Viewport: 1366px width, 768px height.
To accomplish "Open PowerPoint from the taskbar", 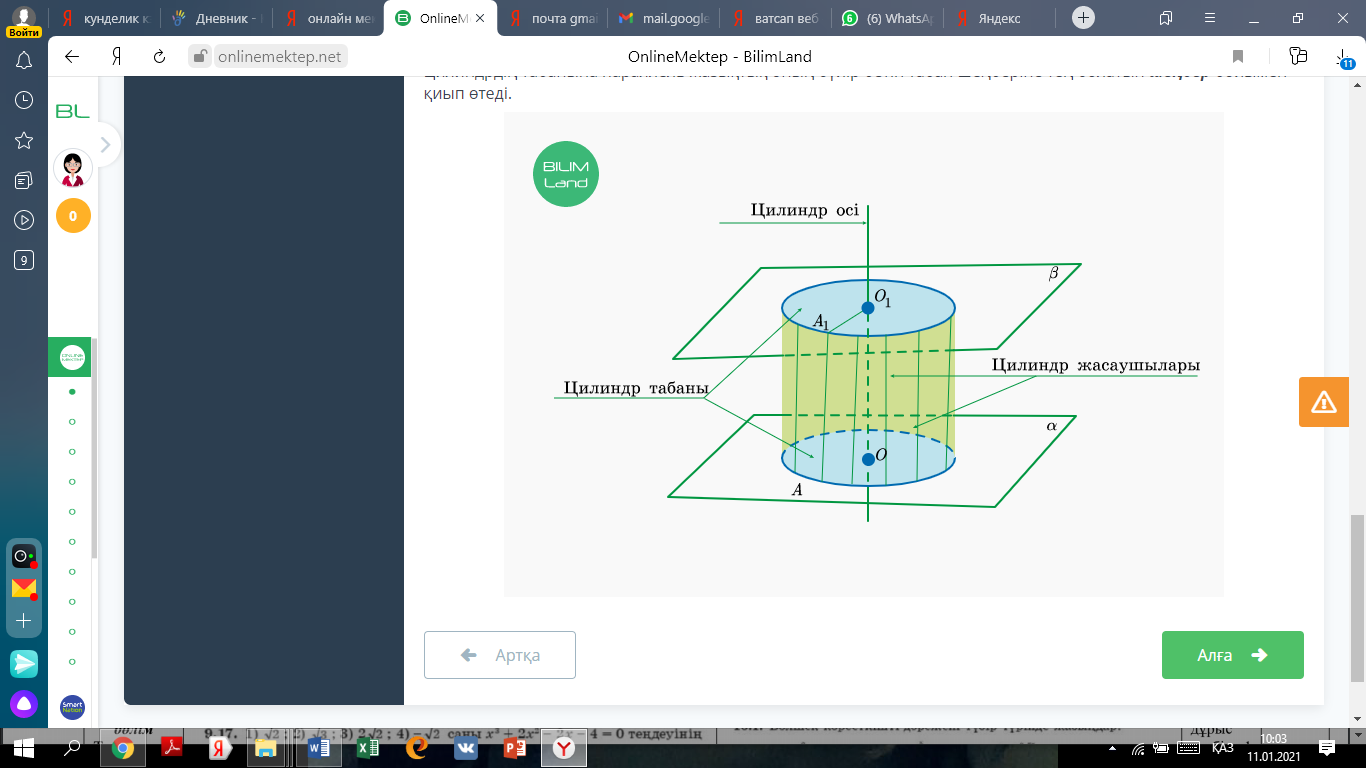I will 515,748.
